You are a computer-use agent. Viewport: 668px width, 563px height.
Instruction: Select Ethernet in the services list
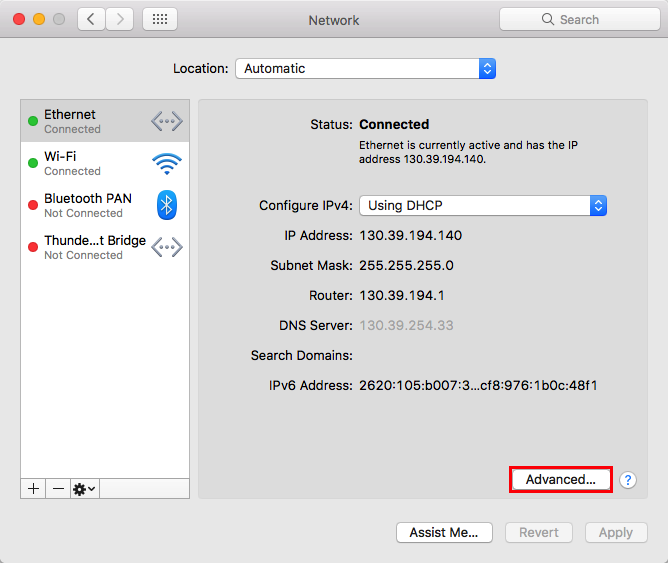[x=105, y=121]
